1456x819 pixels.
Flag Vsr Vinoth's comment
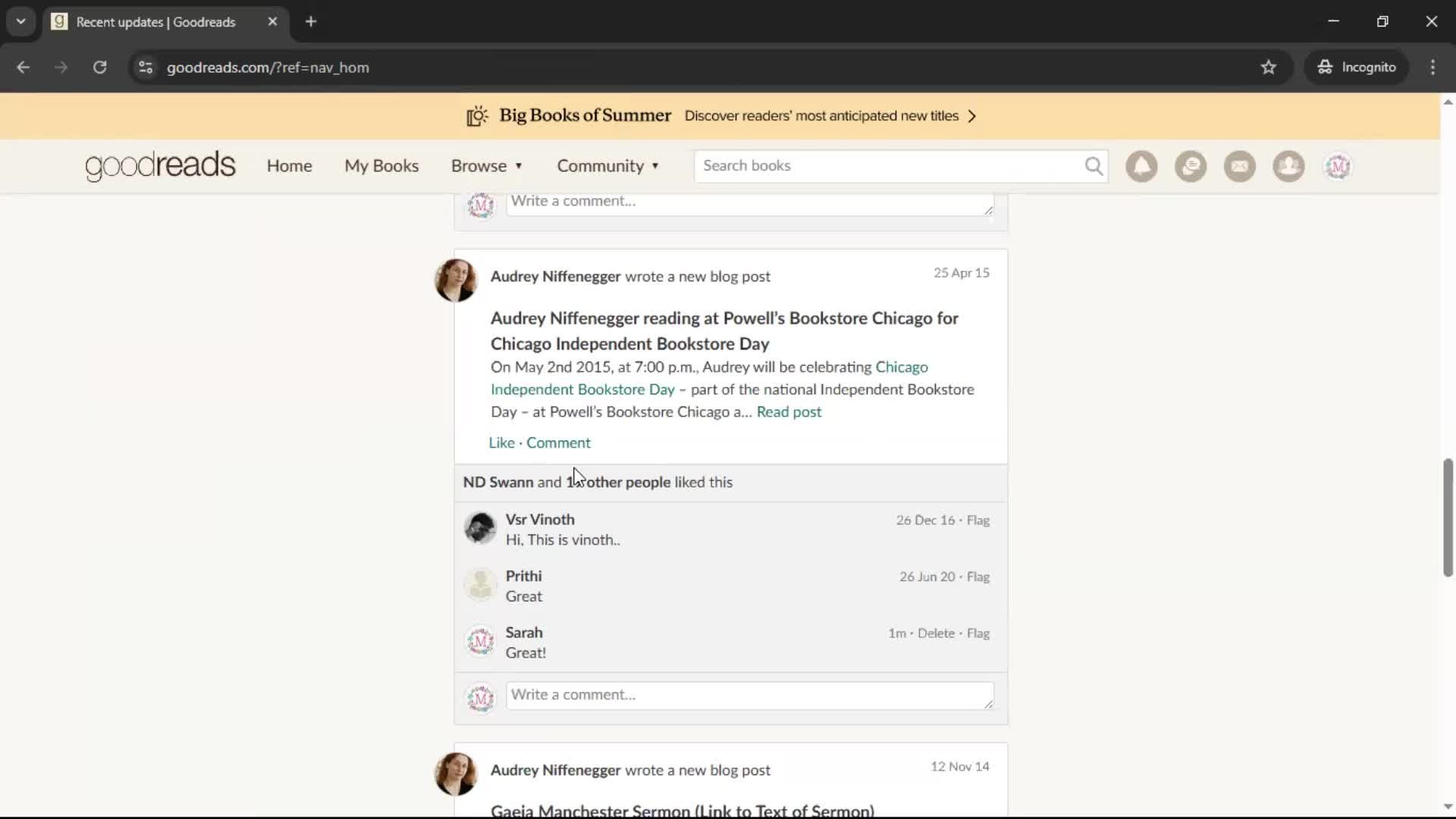(978, 520)
